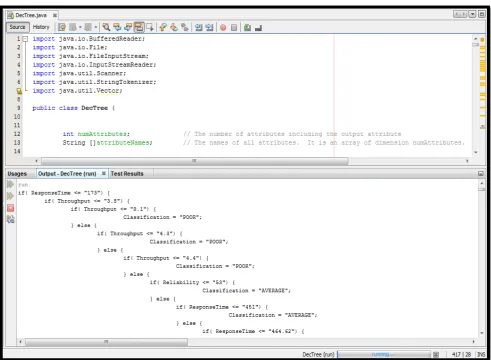This screenshot has height=360, width=491.
Task: Click the 'int numAttributes;' declaration
Action: tap(96, 134)
